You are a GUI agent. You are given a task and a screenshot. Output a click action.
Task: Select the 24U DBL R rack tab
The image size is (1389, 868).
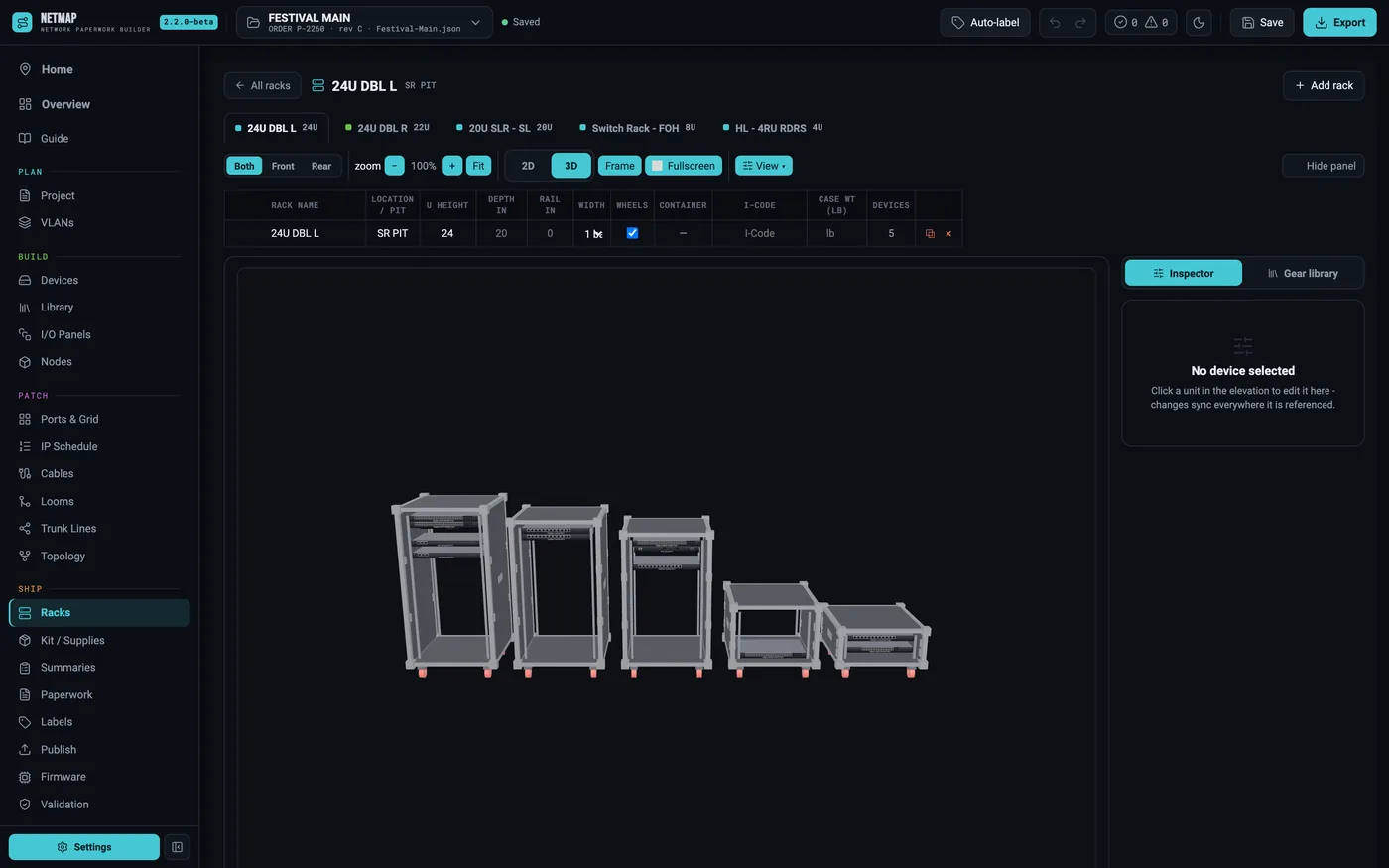(387, 128)
